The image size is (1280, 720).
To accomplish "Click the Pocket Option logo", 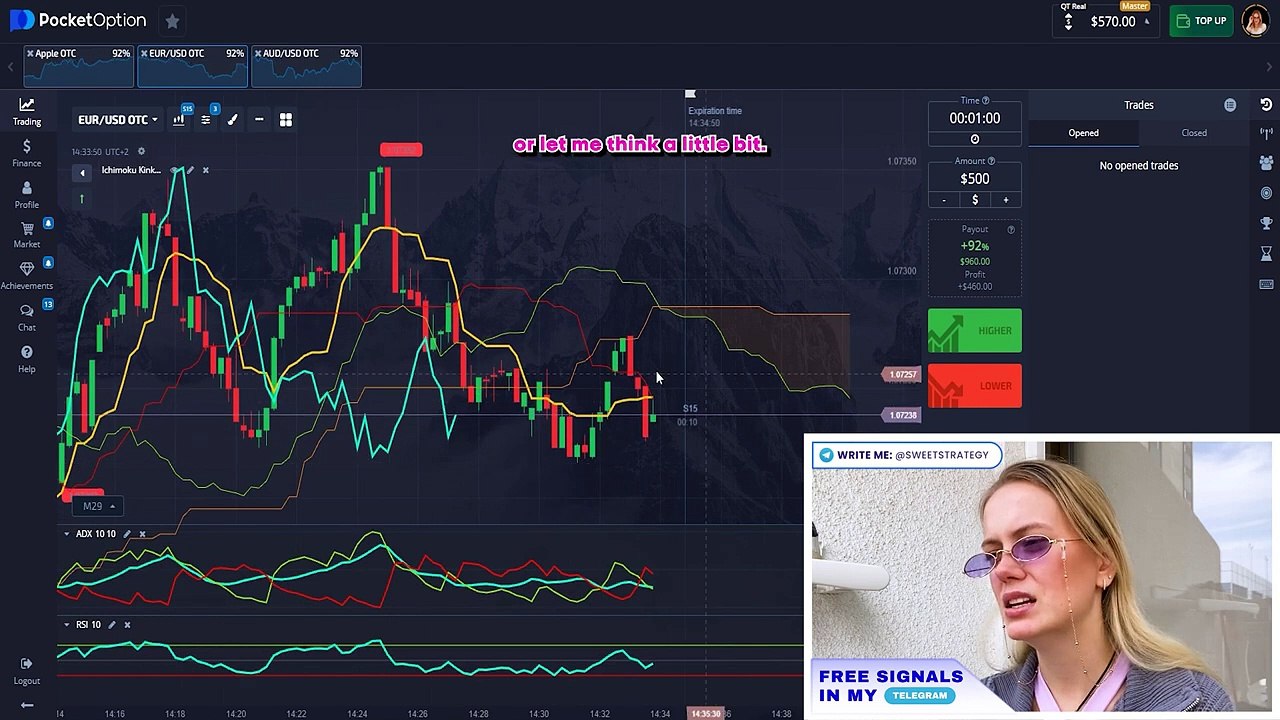I will [x=78, y=20].
